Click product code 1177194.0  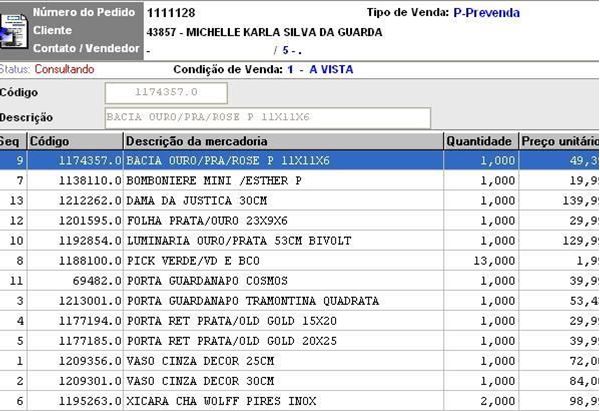point(90,321)
